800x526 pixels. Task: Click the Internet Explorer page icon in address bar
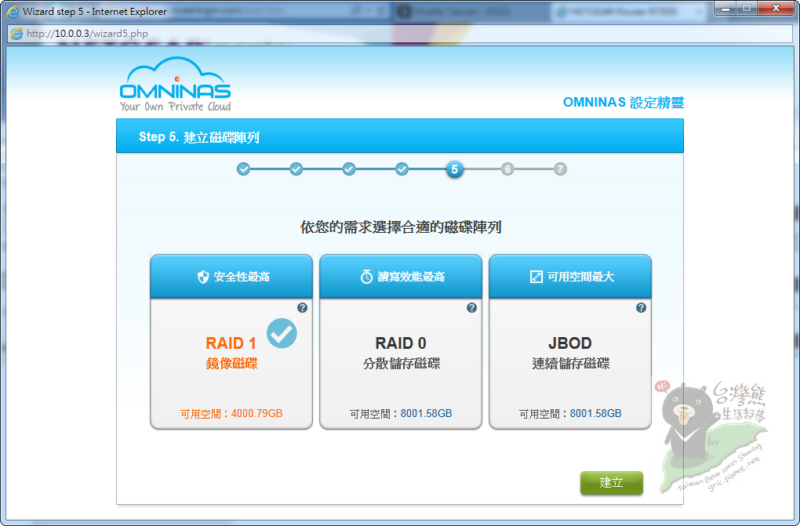point(16,34)
